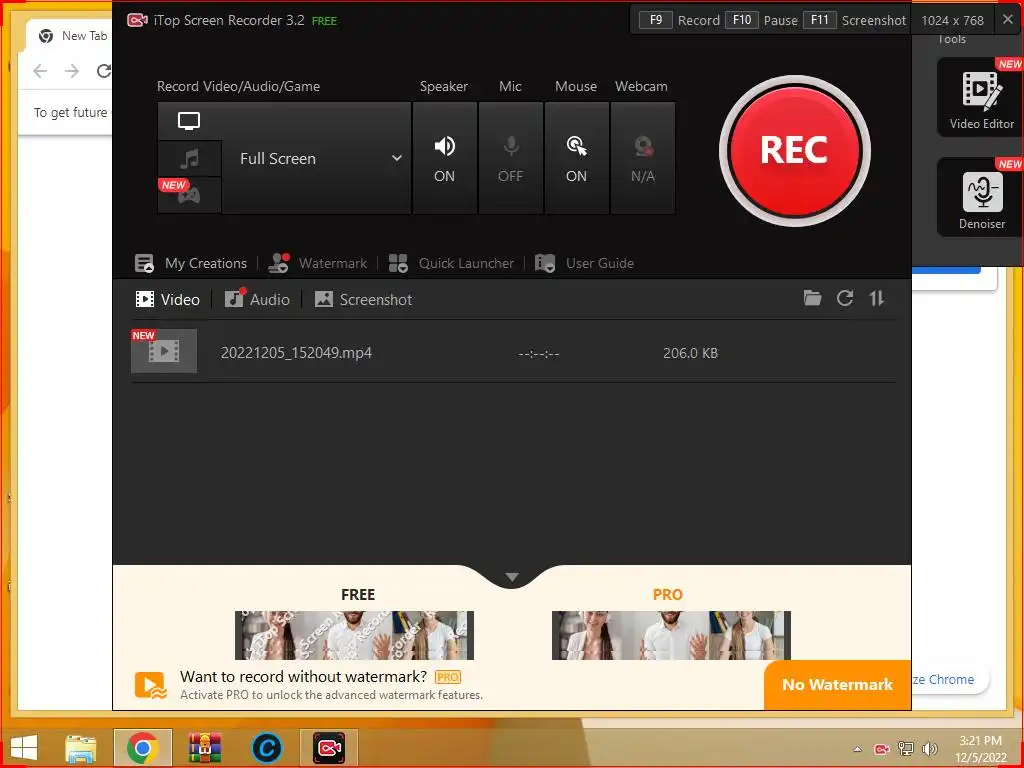Switch to the Screenshot tab
The image size is (1024, 768).
click(x=363, y=300)
